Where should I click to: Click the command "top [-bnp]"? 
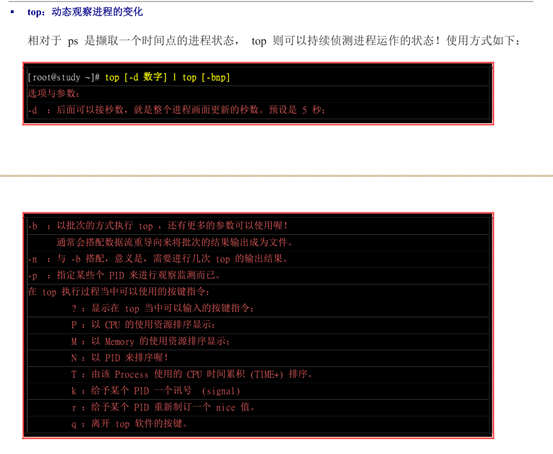(206, 77)
